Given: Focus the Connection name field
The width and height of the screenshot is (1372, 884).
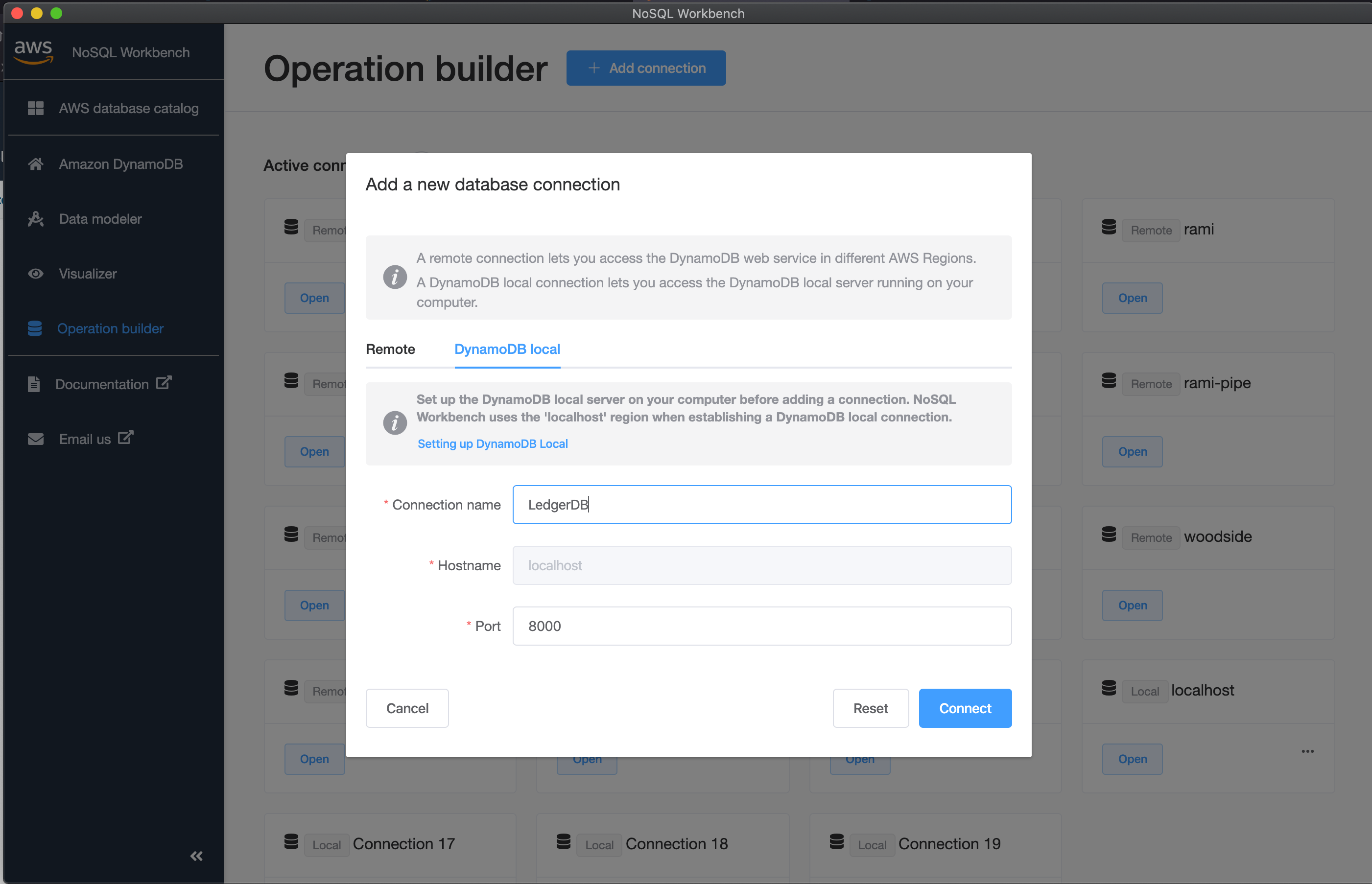Looking at the screenshot, I should [762, 505].
